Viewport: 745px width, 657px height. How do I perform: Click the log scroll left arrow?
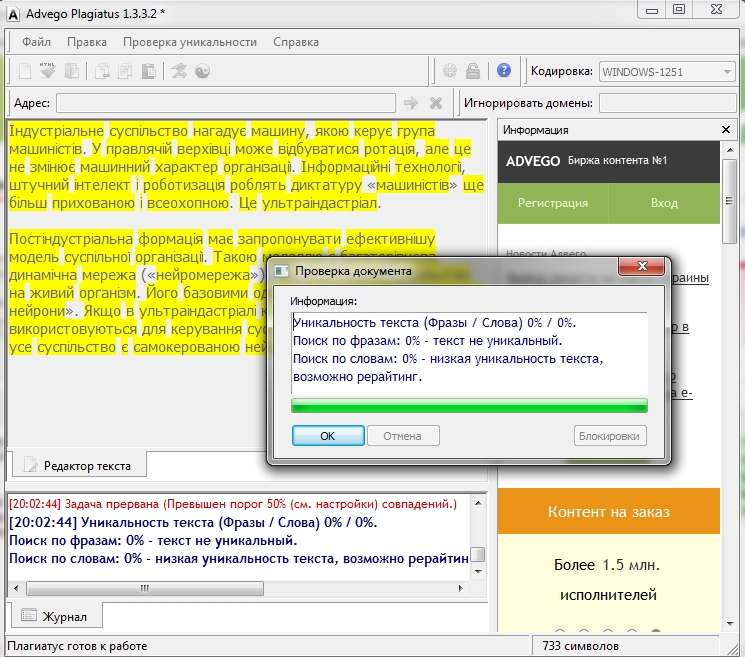point(16,588)
